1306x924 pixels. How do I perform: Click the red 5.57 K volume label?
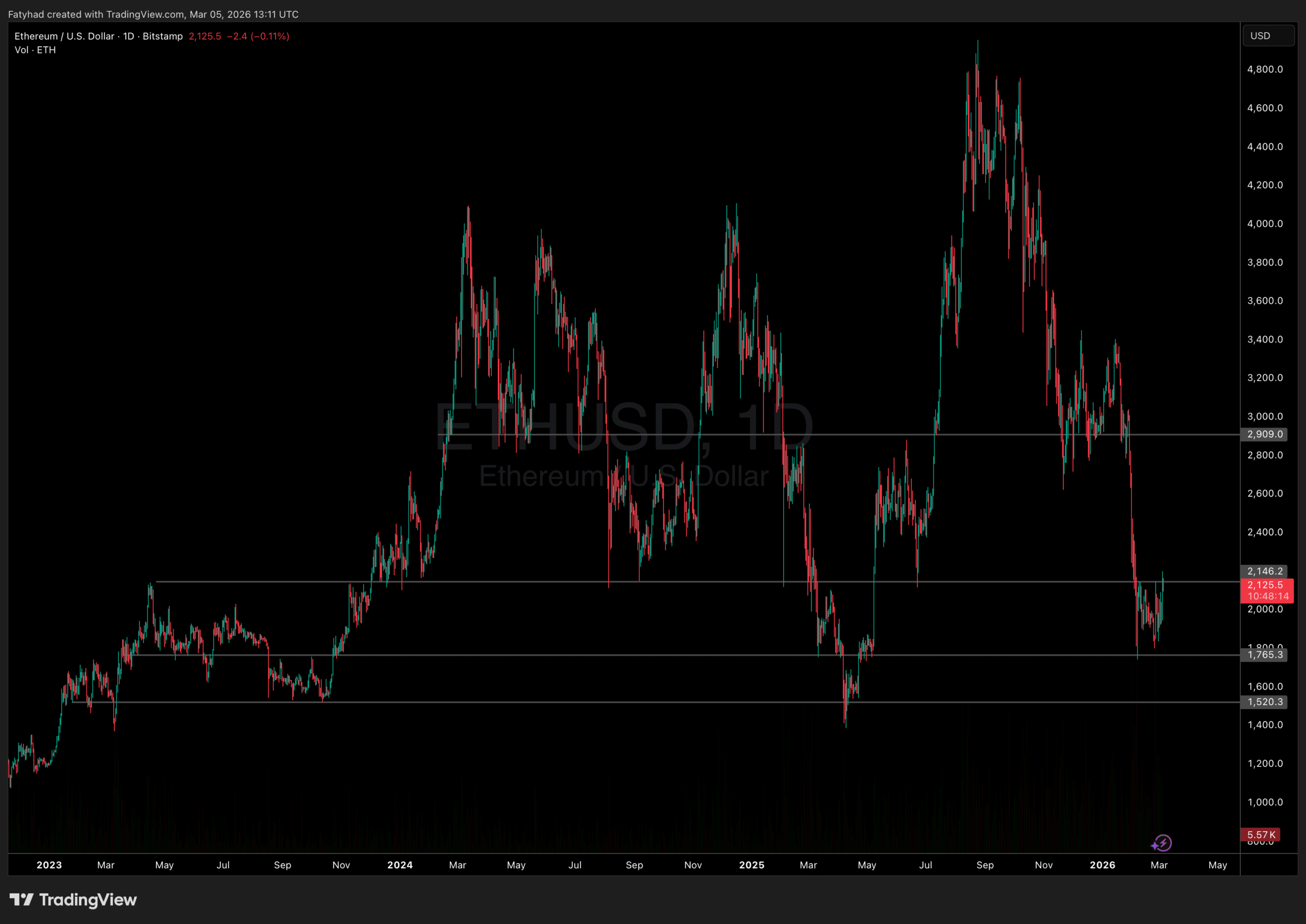coord(1261,835)
